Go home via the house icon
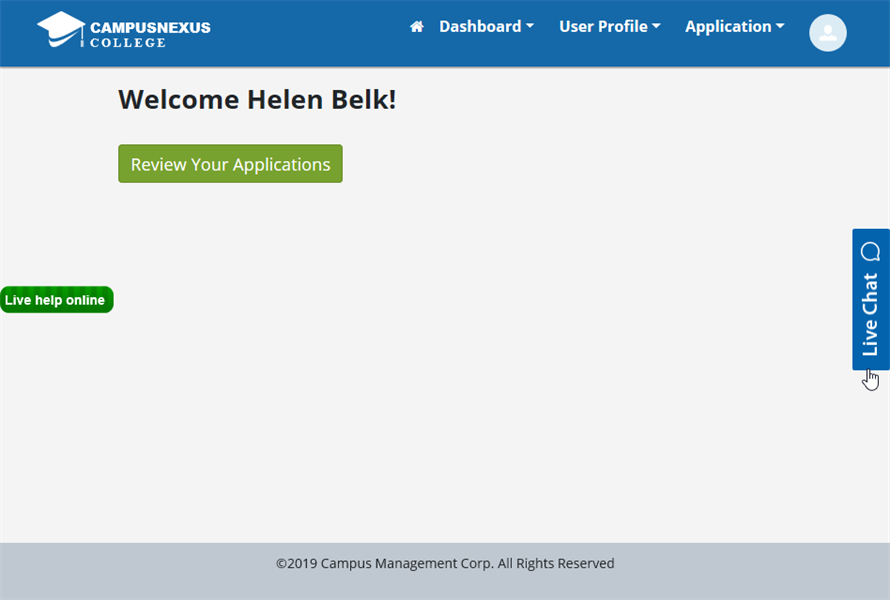This screenshot has width=890, height=600. (417, 27)
